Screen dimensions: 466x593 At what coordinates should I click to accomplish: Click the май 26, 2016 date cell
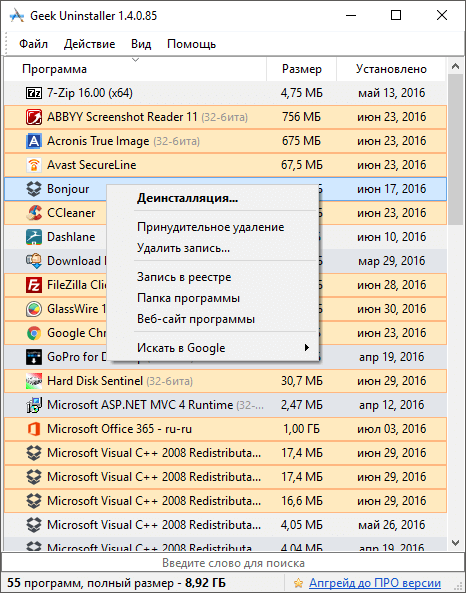click(x=391, y=525)
